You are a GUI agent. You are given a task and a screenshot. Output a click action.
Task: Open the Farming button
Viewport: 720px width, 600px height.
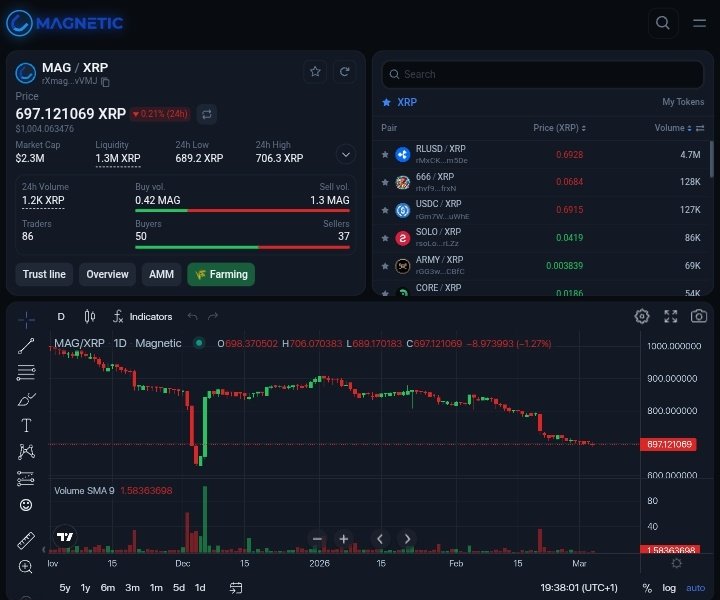(221, 275)
